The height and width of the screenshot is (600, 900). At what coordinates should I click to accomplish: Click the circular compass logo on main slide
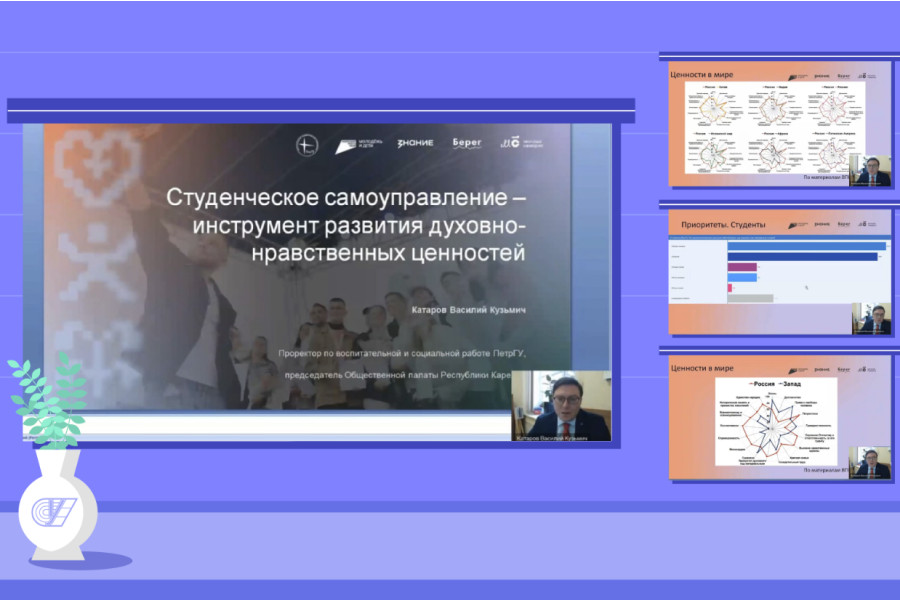coord(306,144)
